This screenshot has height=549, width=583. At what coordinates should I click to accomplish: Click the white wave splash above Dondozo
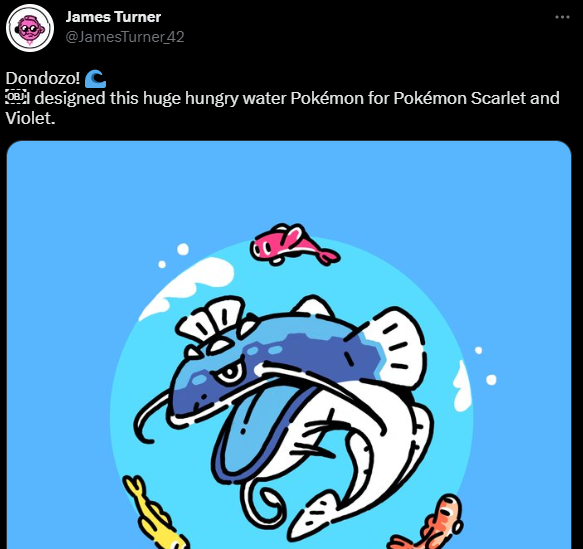[188, 286]
